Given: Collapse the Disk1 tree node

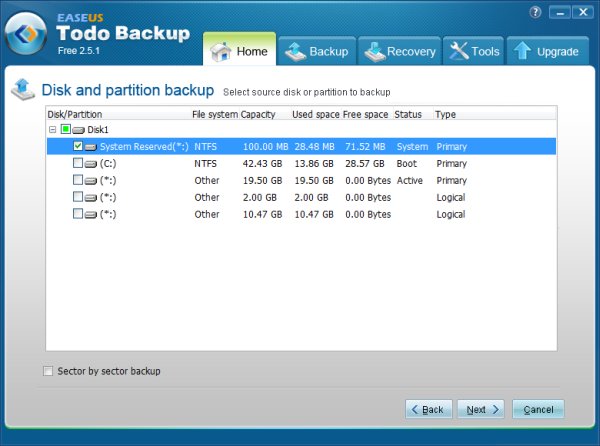Looking at the screenshot, I should coord(53,130).
